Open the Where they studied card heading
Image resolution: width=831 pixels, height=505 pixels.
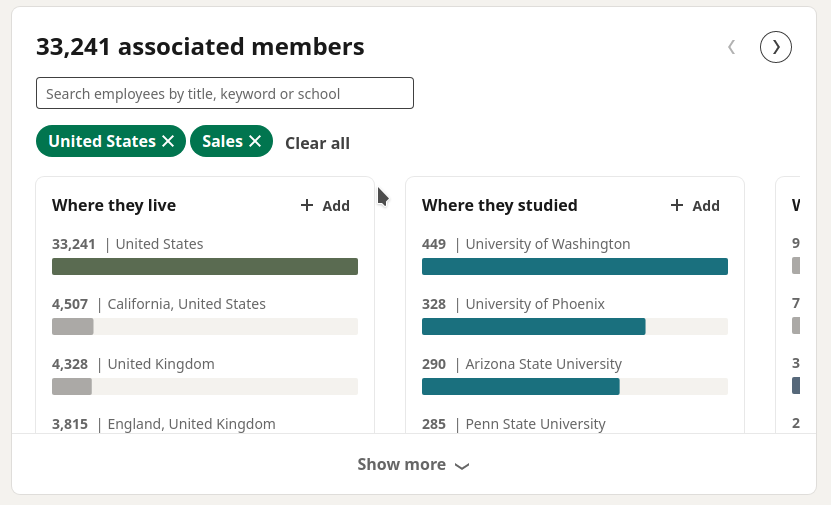[x=500, y=205]
